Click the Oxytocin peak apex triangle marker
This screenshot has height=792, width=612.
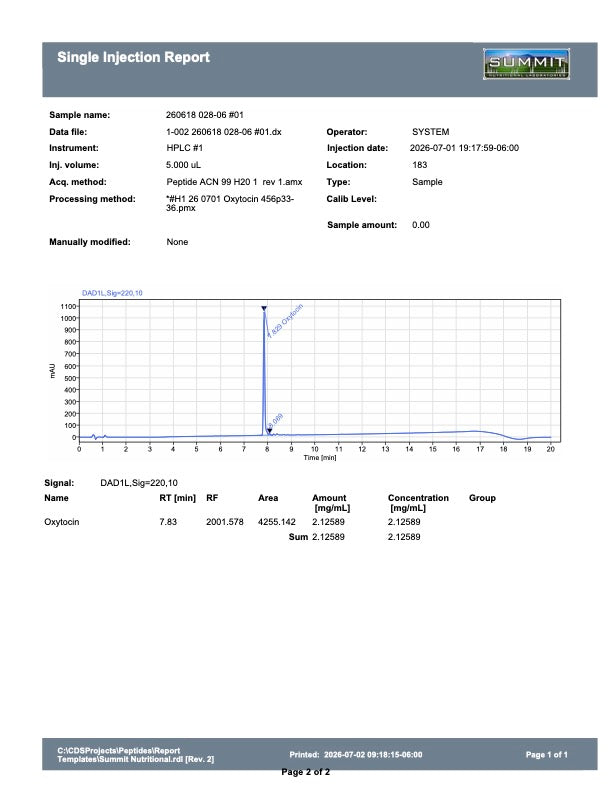[x=264, y=308]
